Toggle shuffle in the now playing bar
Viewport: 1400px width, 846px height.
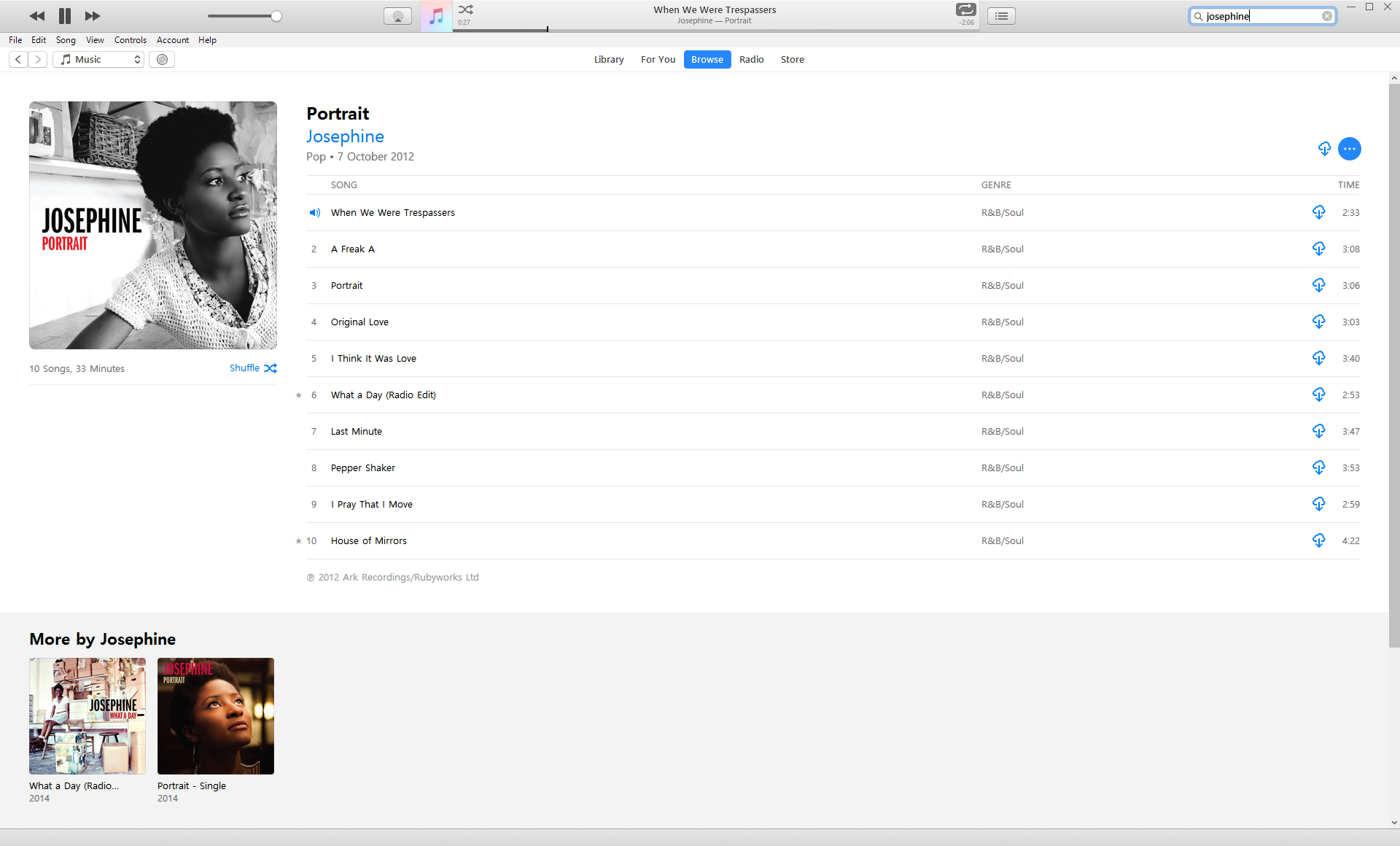point(466,9)
